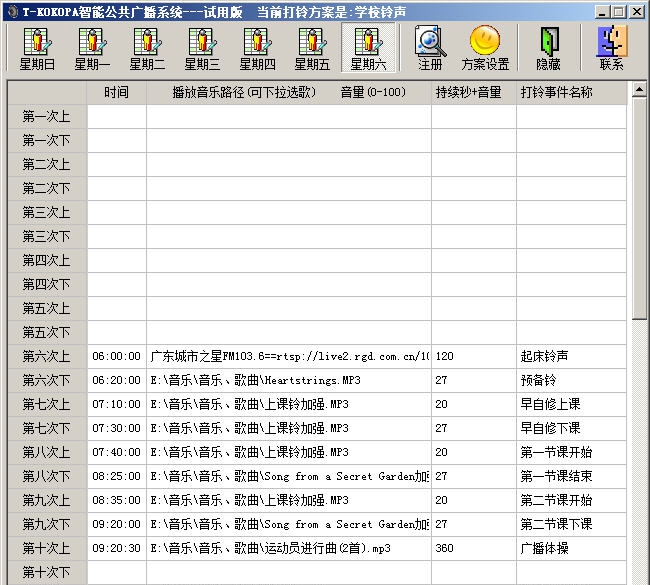
Task: Click time cell 08:35:00
Action: [x=116, y=500]
